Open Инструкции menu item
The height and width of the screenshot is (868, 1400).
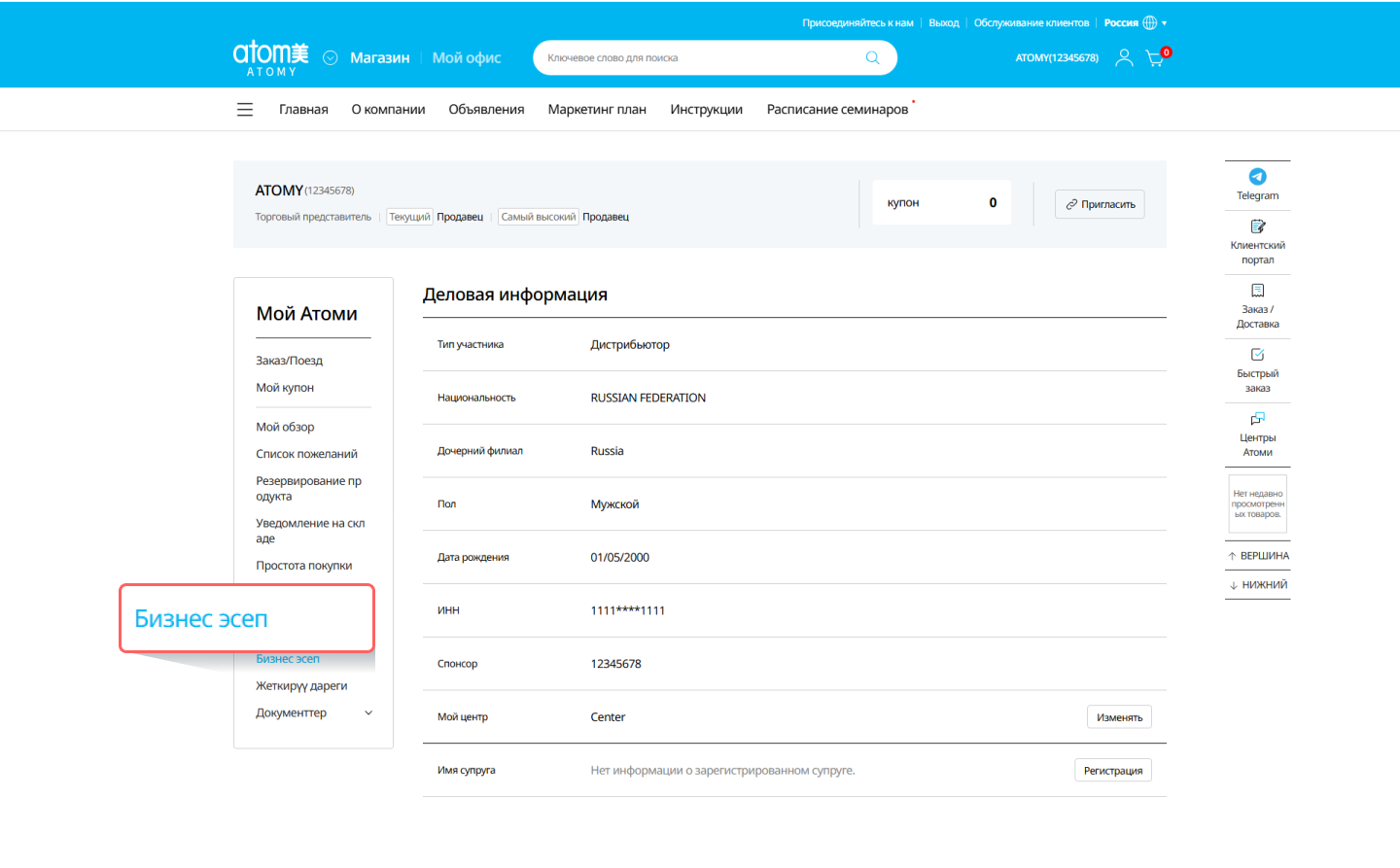point(706,110)
